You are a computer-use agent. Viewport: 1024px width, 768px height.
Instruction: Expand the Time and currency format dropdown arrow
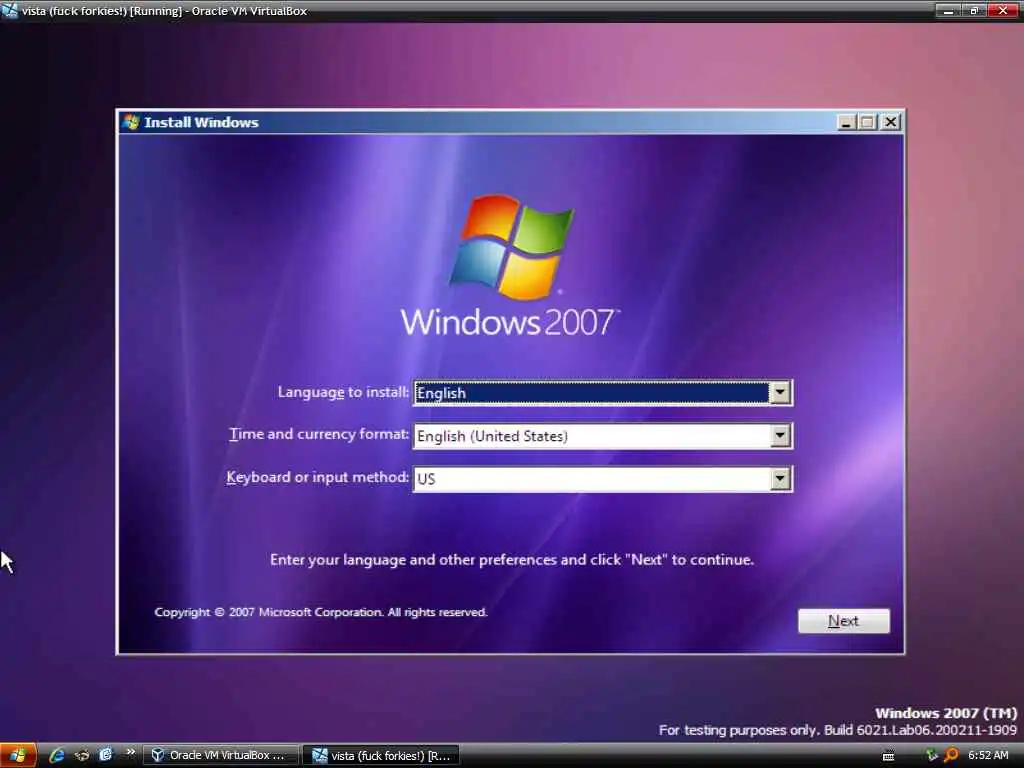tap(780, 436)
